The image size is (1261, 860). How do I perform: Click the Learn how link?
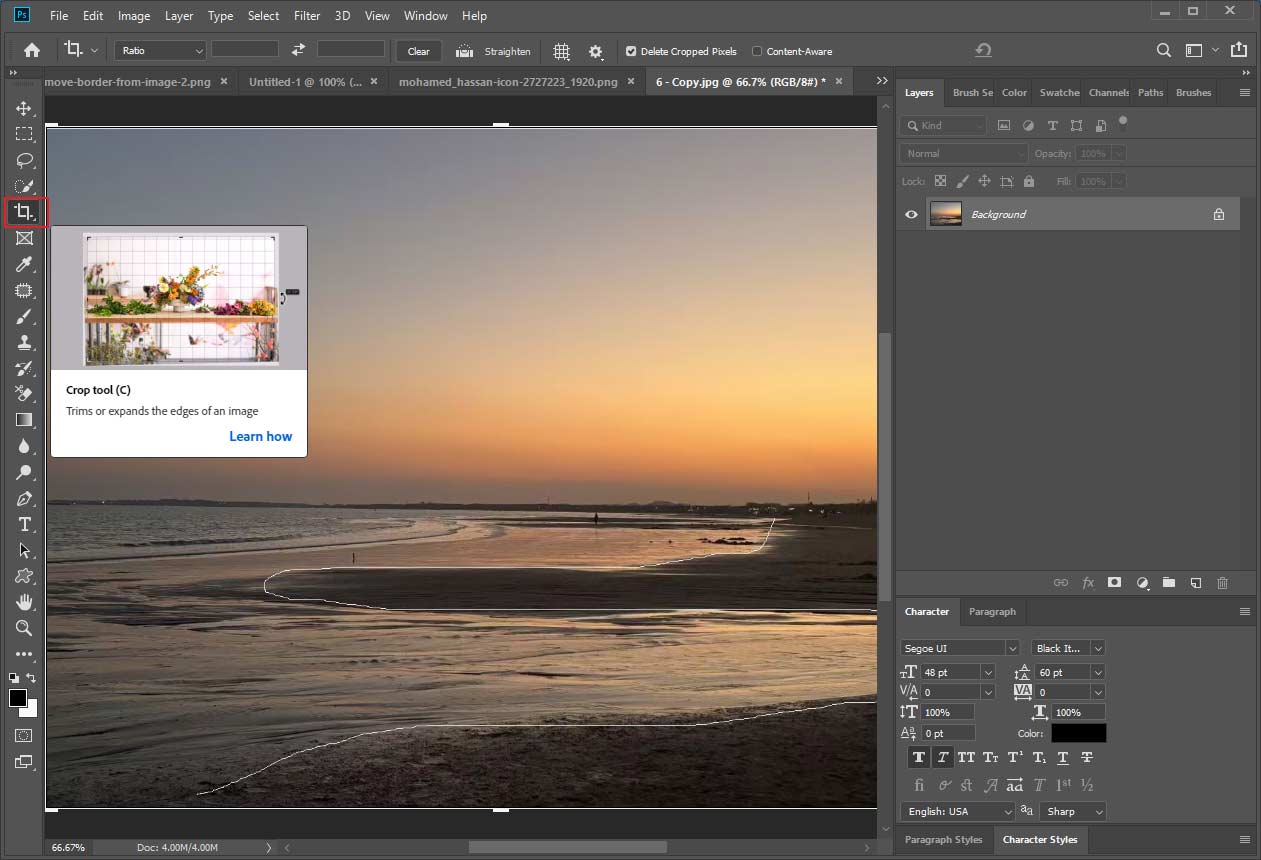pos(260,436)
